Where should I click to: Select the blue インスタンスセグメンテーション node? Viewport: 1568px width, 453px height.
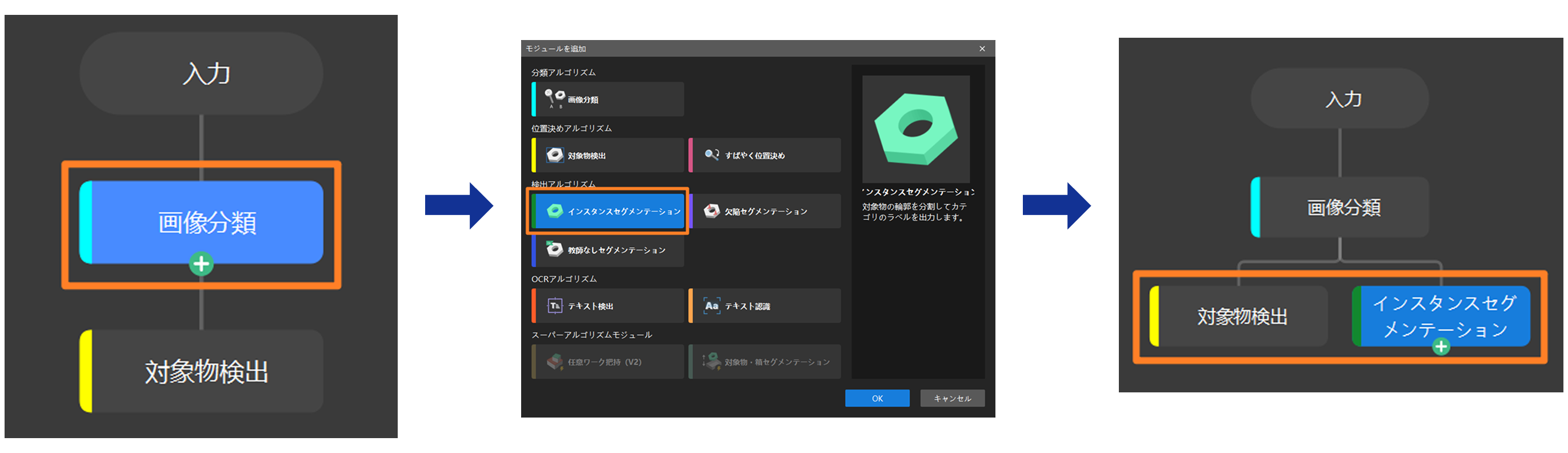[x=1441, y=316]
